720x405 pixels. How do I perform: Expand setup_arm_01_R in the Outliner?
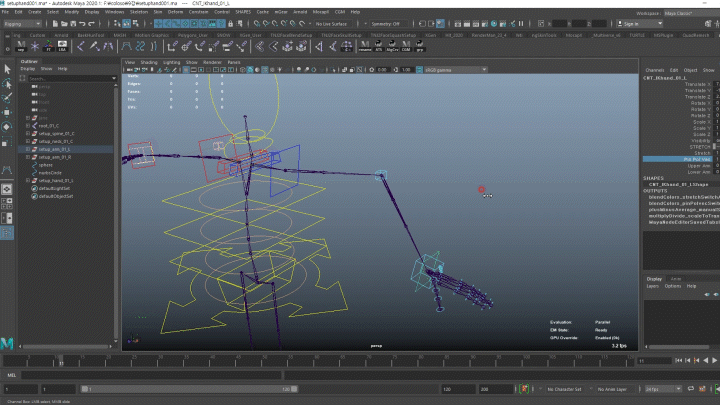point(28,157)
